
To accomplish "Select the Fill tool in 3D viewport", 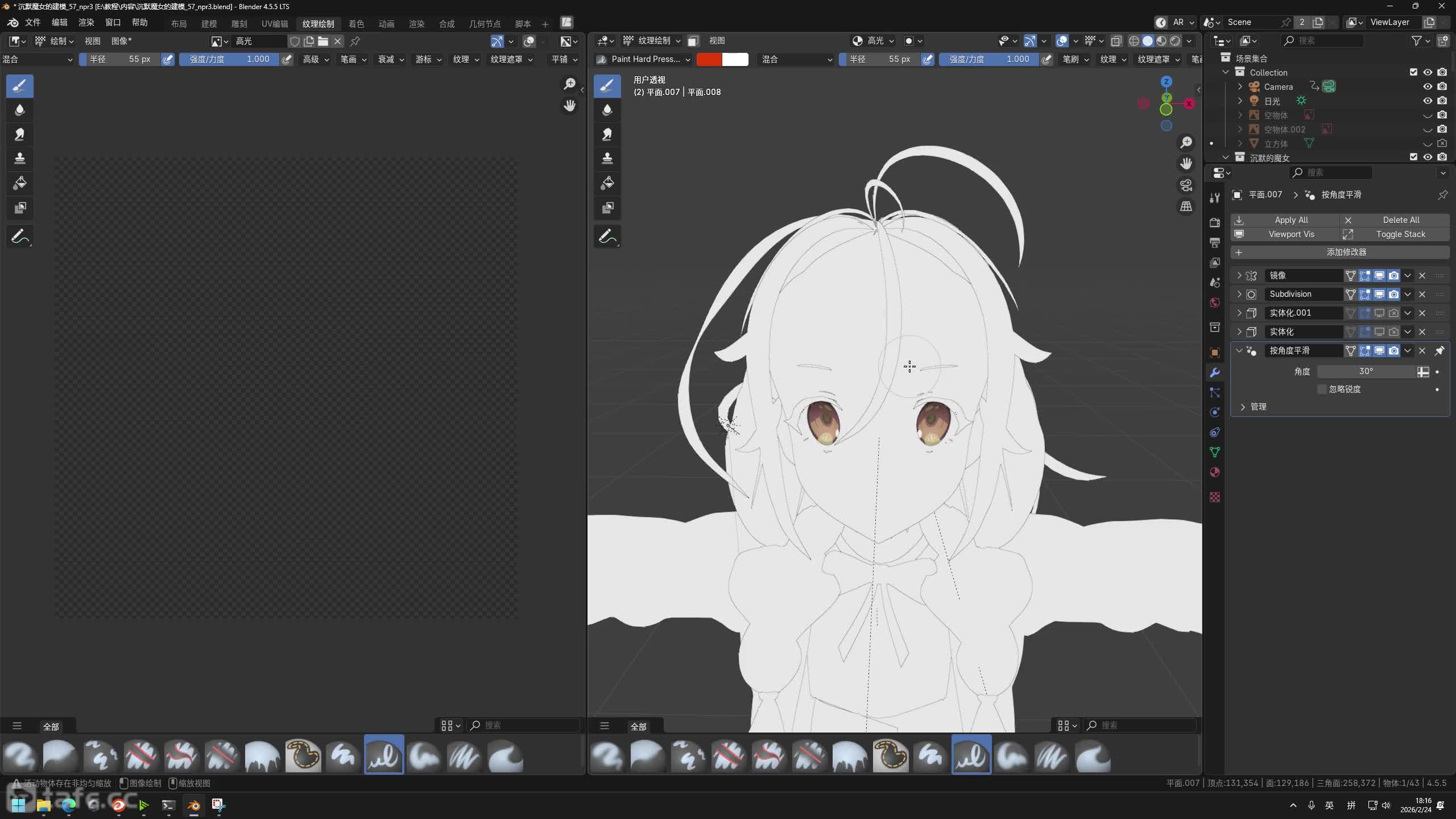I will (607, 183).
